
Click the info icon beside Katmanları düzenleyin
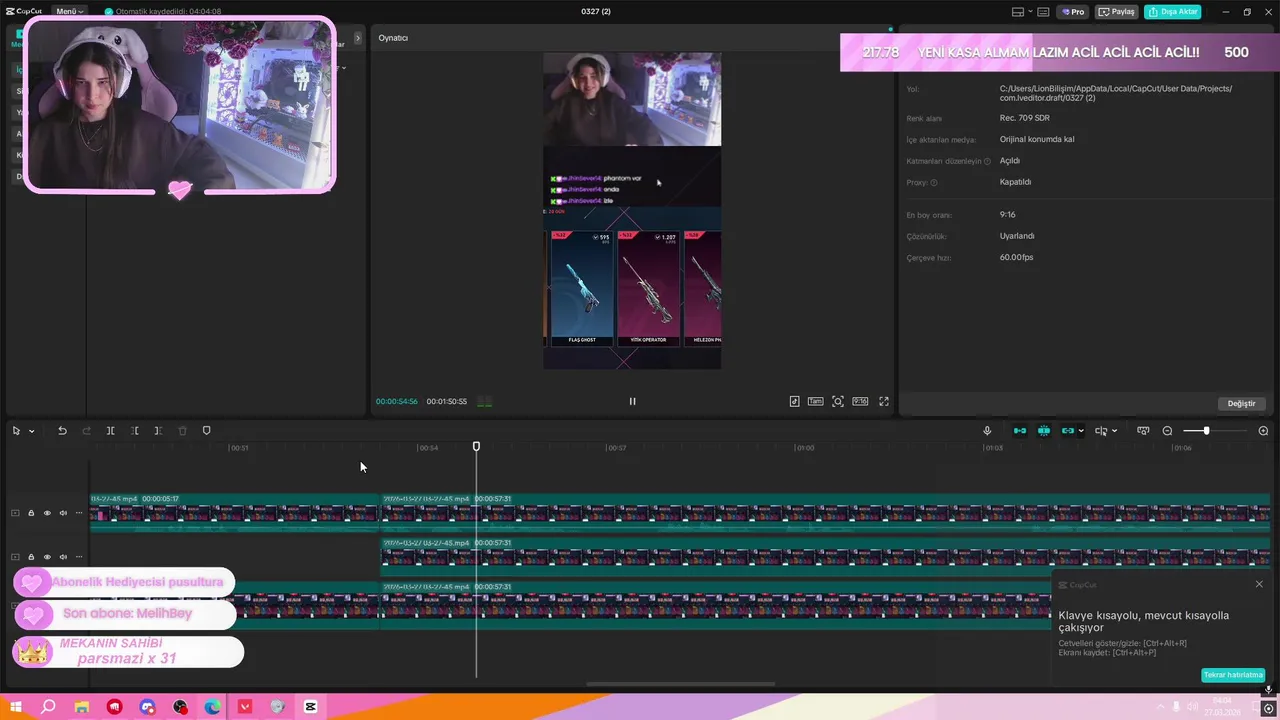987,161
